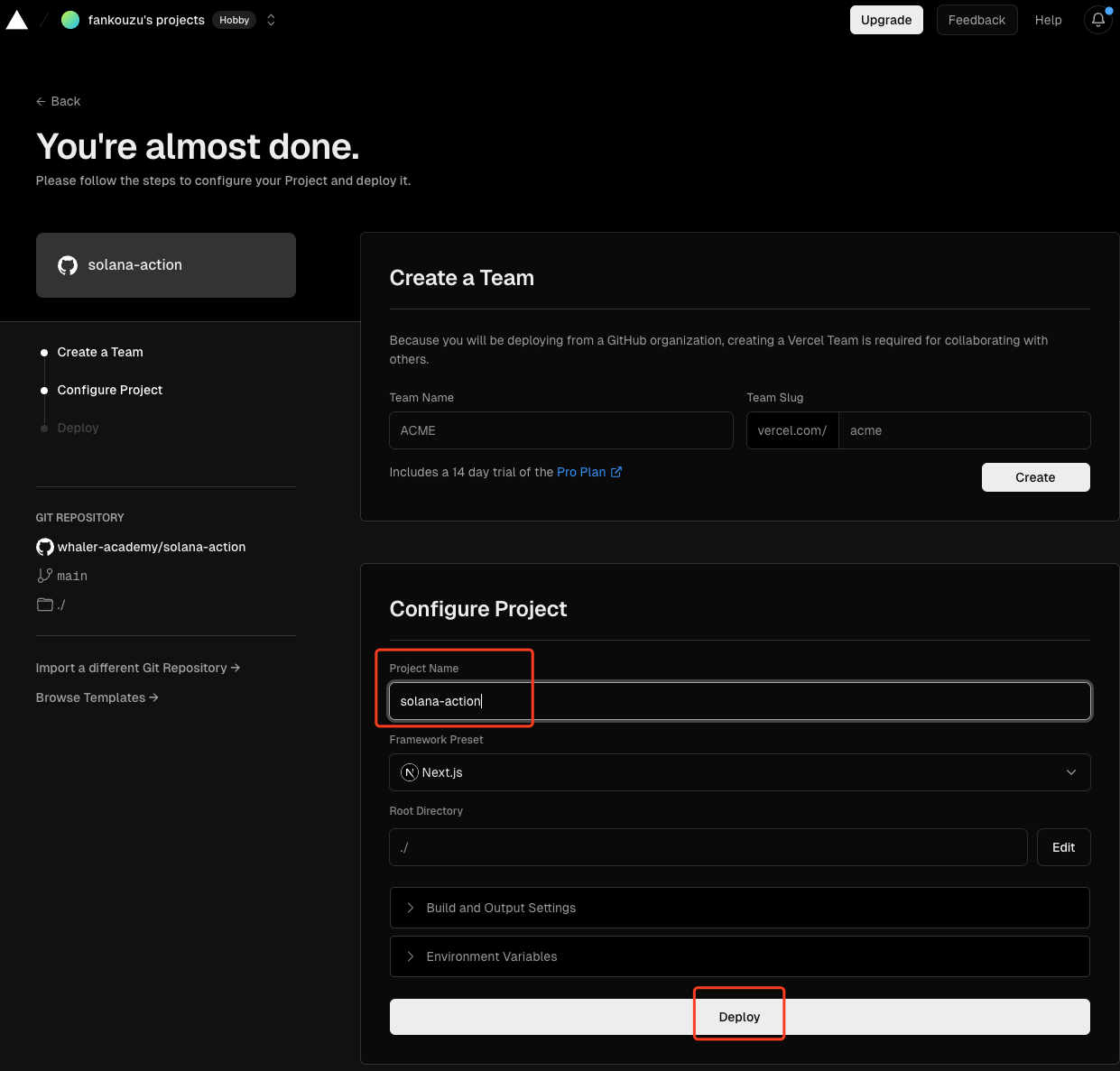The width and height of the screenshot is (1120, 1071).
Task: Click the Create a Team heading
Action: click(461, 278)
